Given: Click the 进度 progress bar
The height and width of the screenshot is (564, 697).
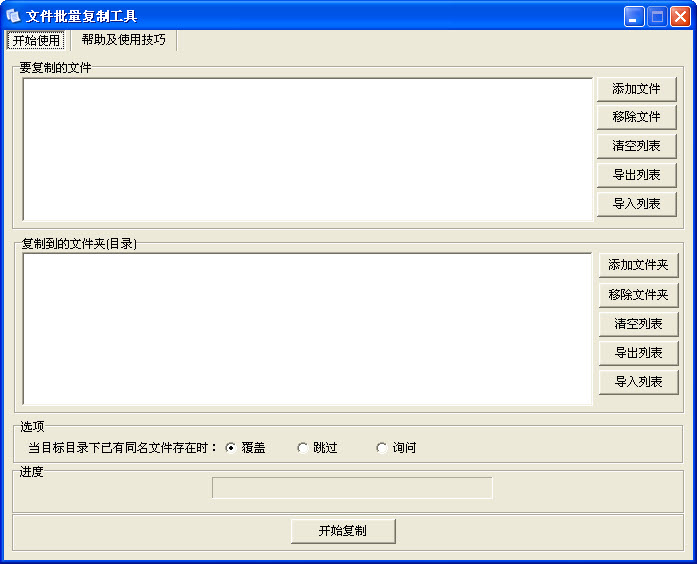Looking at the screenshot, I should (352, 488).
